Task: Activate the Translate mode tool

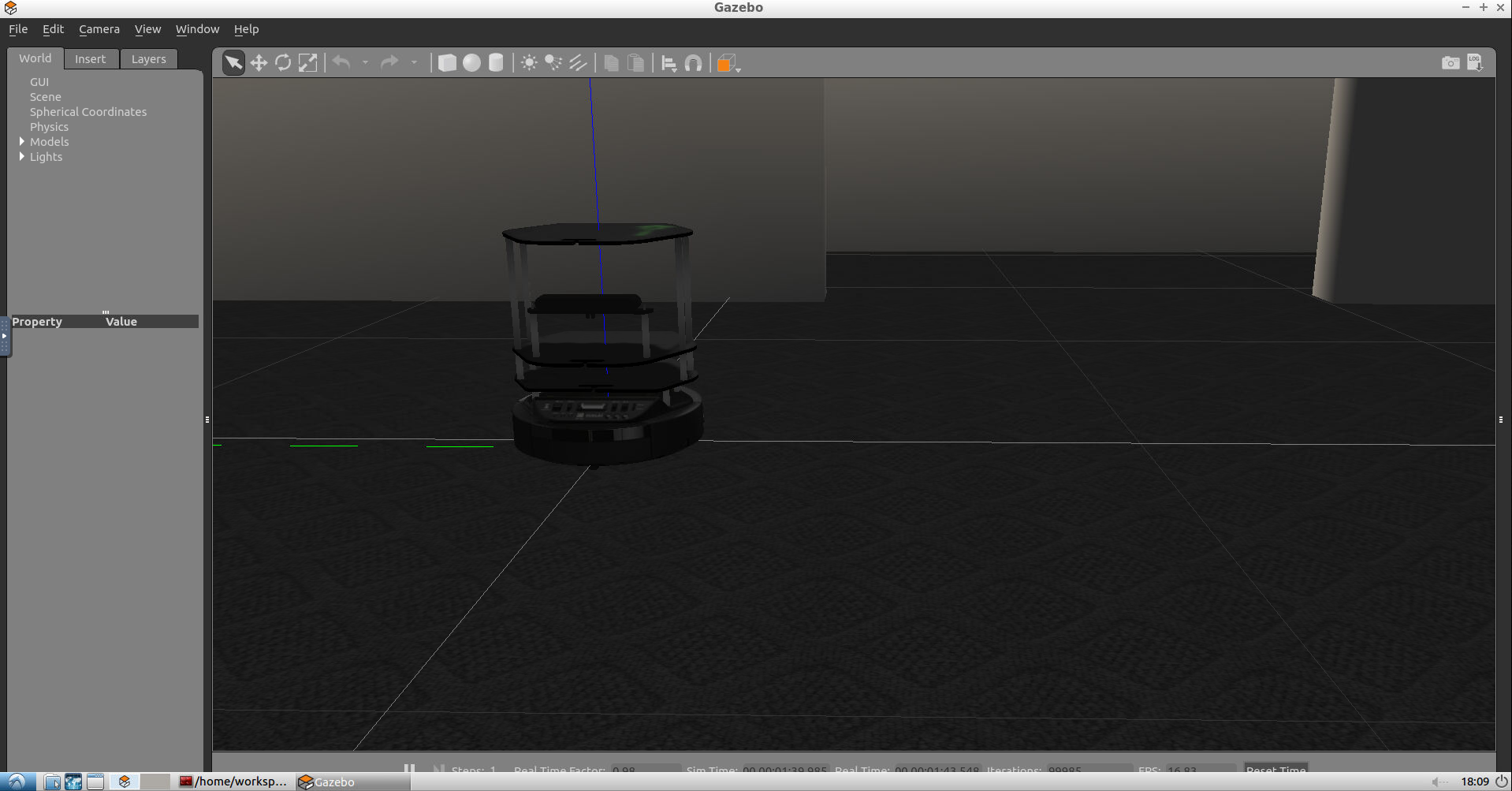Action: point(259,62)
